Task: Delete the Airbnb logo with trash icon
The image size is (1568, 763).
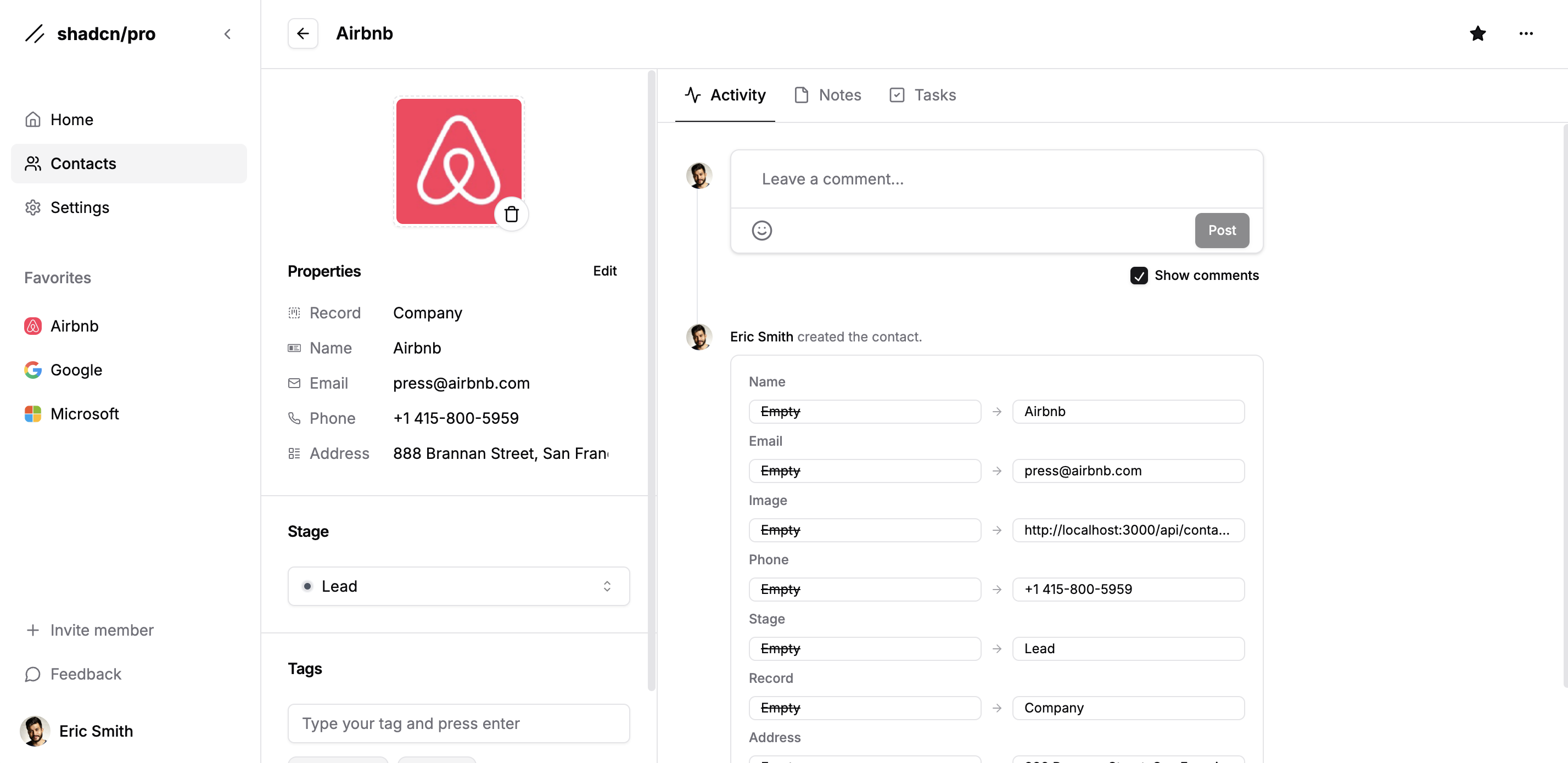Action: coord(511,214)
